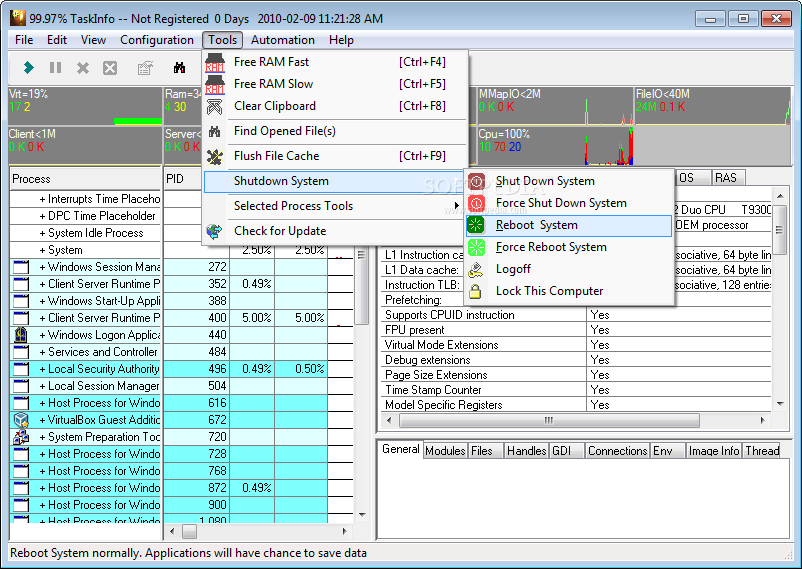Viewport: 802px width, 569px height.
Task: Switch to the Handles tab
Action: 526,451
